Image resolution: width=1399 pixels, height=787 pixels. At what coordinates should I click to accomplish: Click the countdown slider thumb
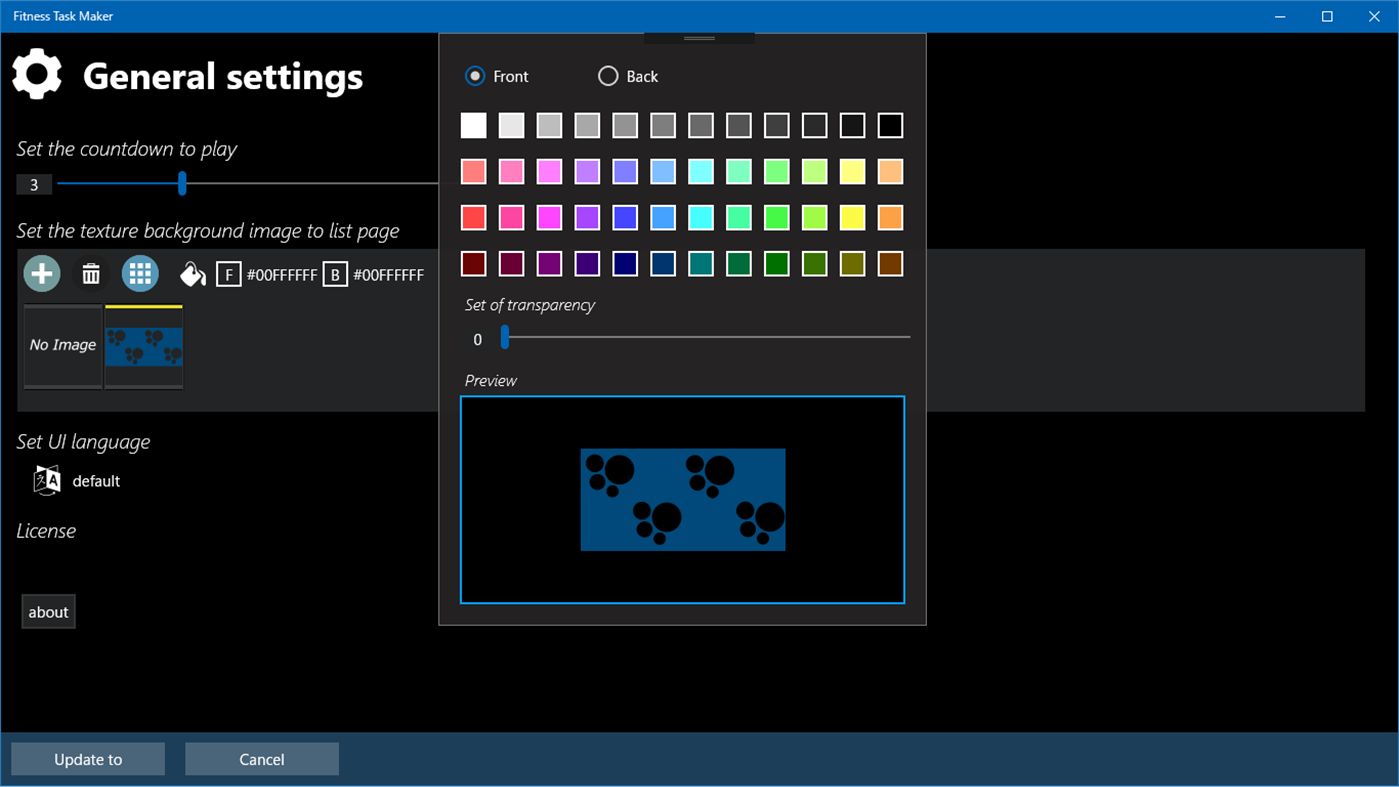tap(182, 183)
